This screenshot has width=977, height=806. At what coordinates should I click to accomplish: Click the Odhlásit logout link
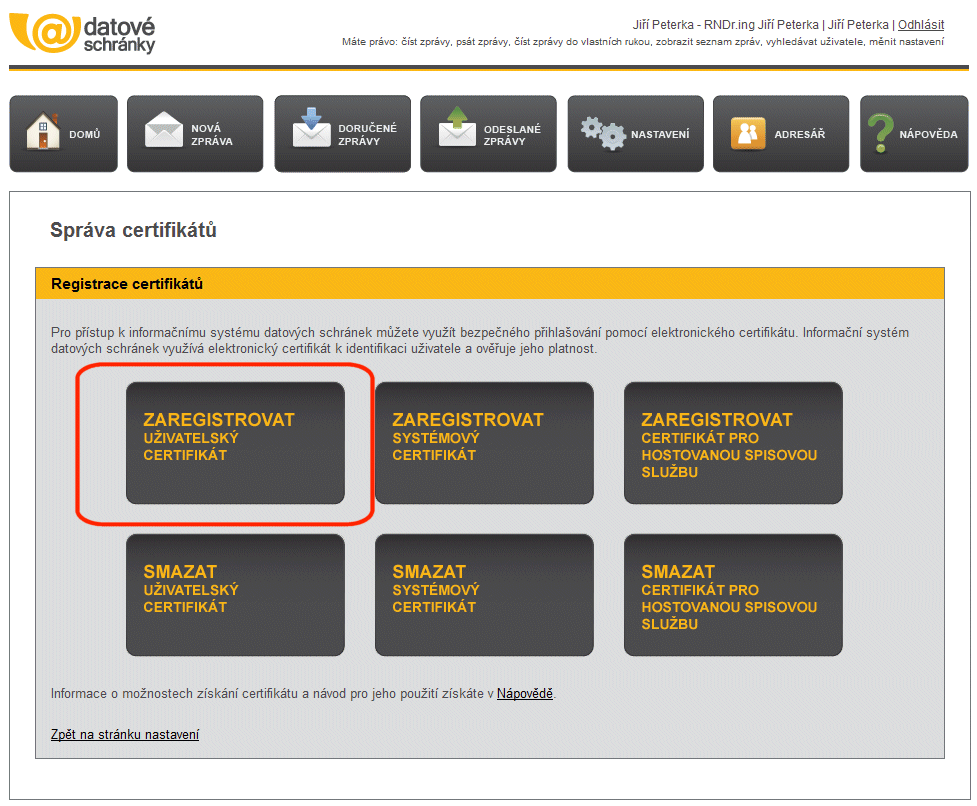click(920, 24)
